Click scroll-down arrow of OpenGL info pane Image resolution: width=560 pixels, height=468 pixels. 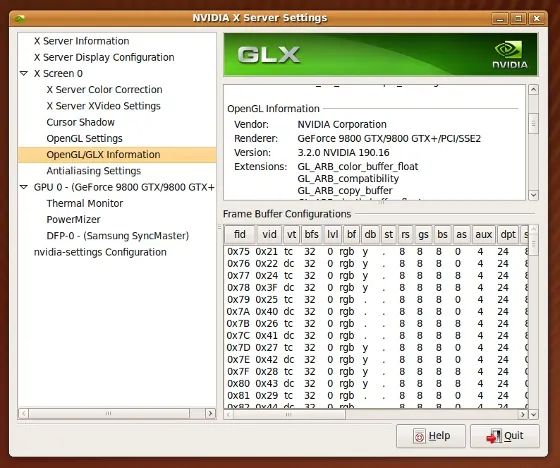click(534, 195)
